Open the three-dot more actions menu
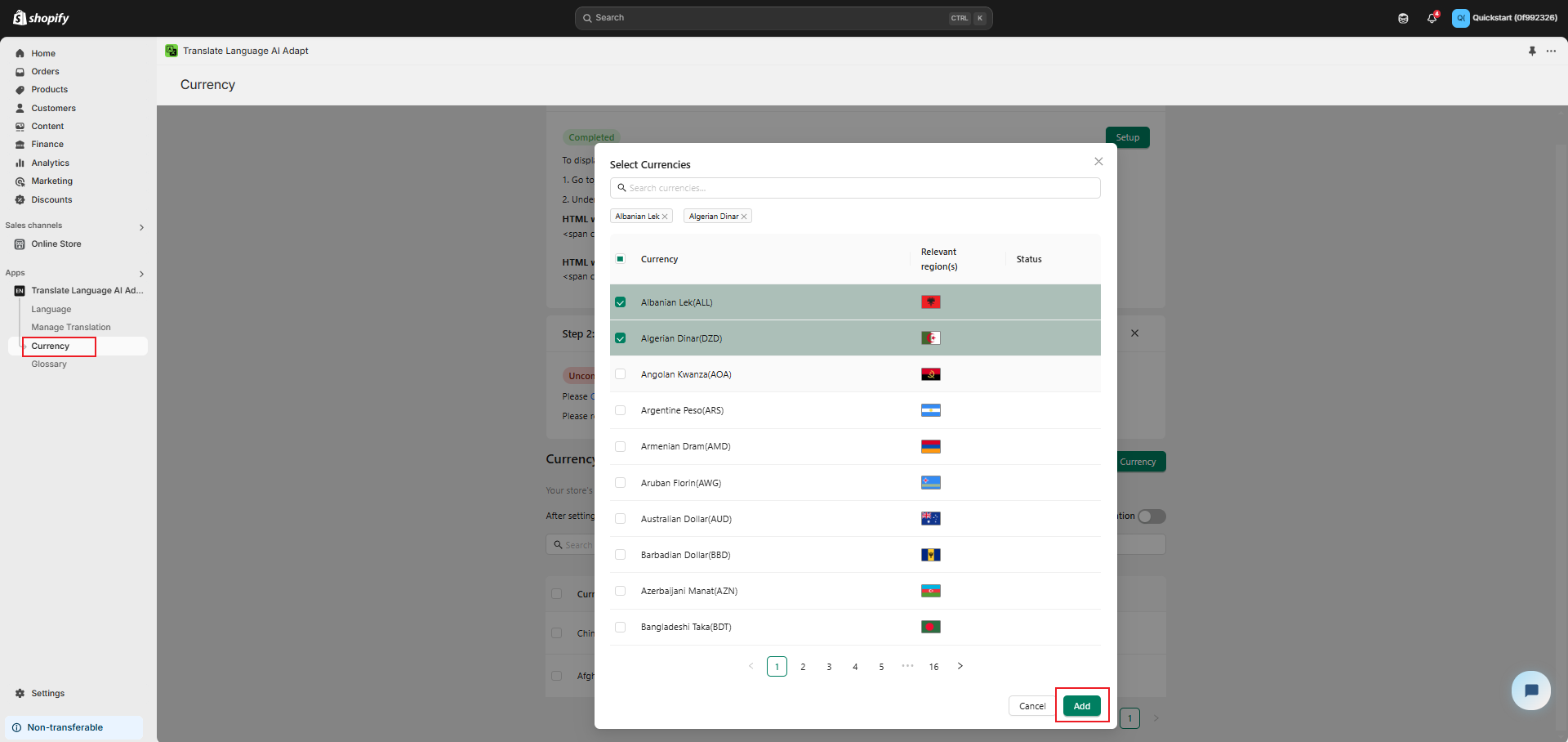 point(1551,51)
